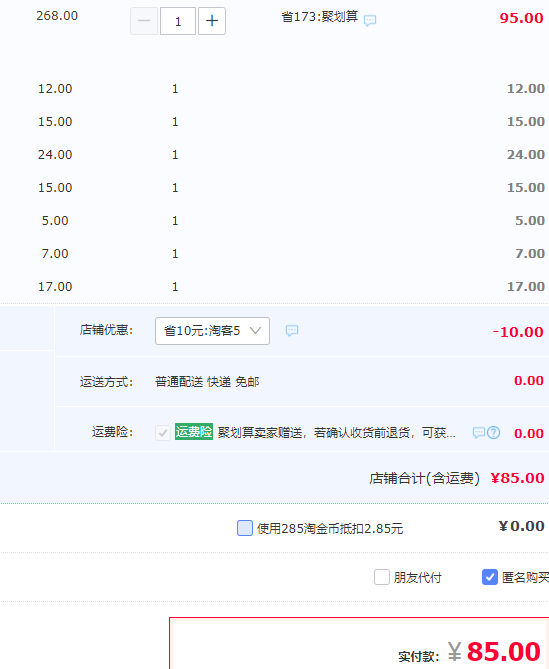Click the 聚划算卖家赠送 insurance description text
Image resolution: width=549 pixels, height=669 pixels.
[x=337, y=433]
